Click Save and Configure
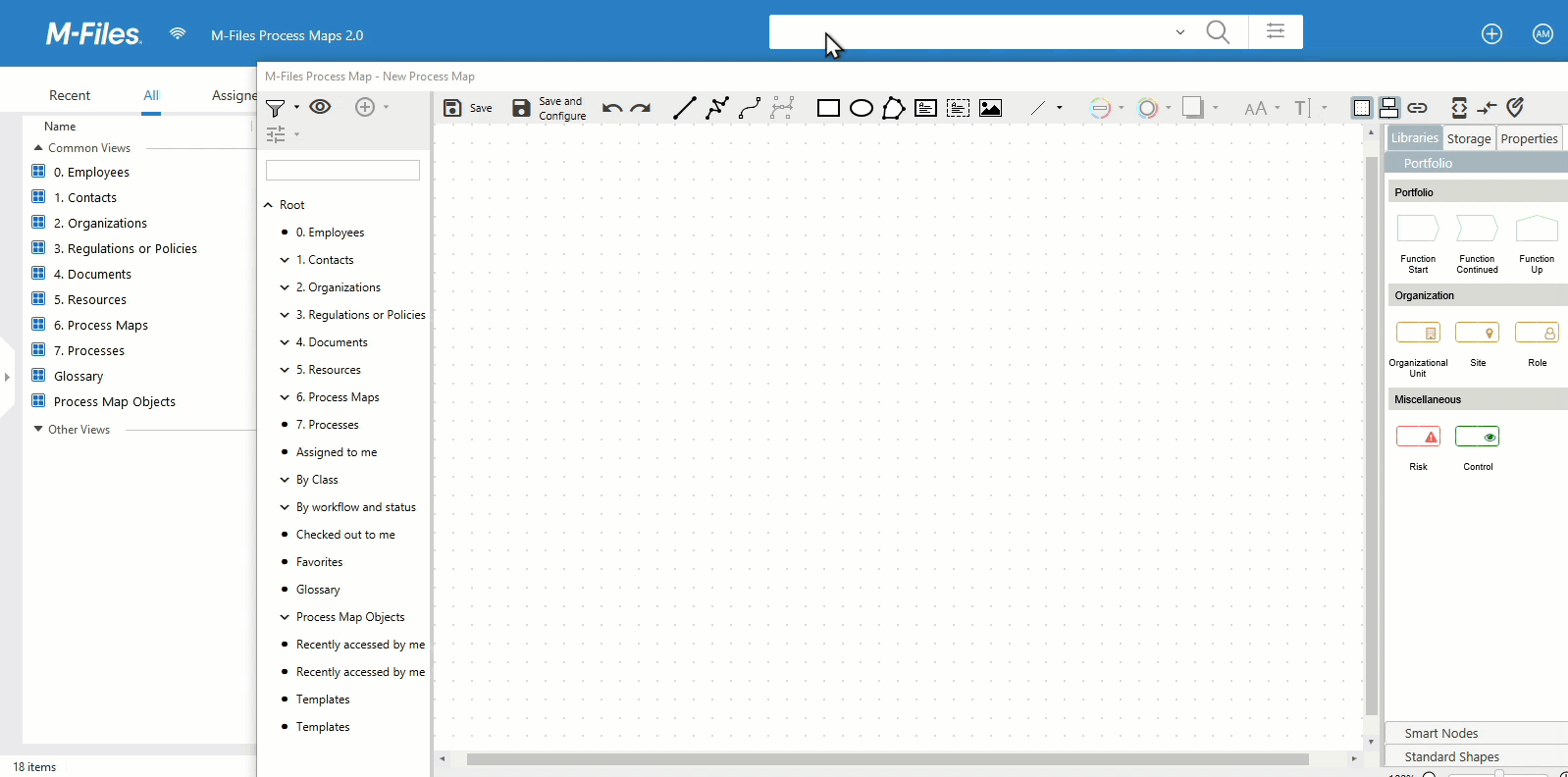 click(x=549, y=108)
